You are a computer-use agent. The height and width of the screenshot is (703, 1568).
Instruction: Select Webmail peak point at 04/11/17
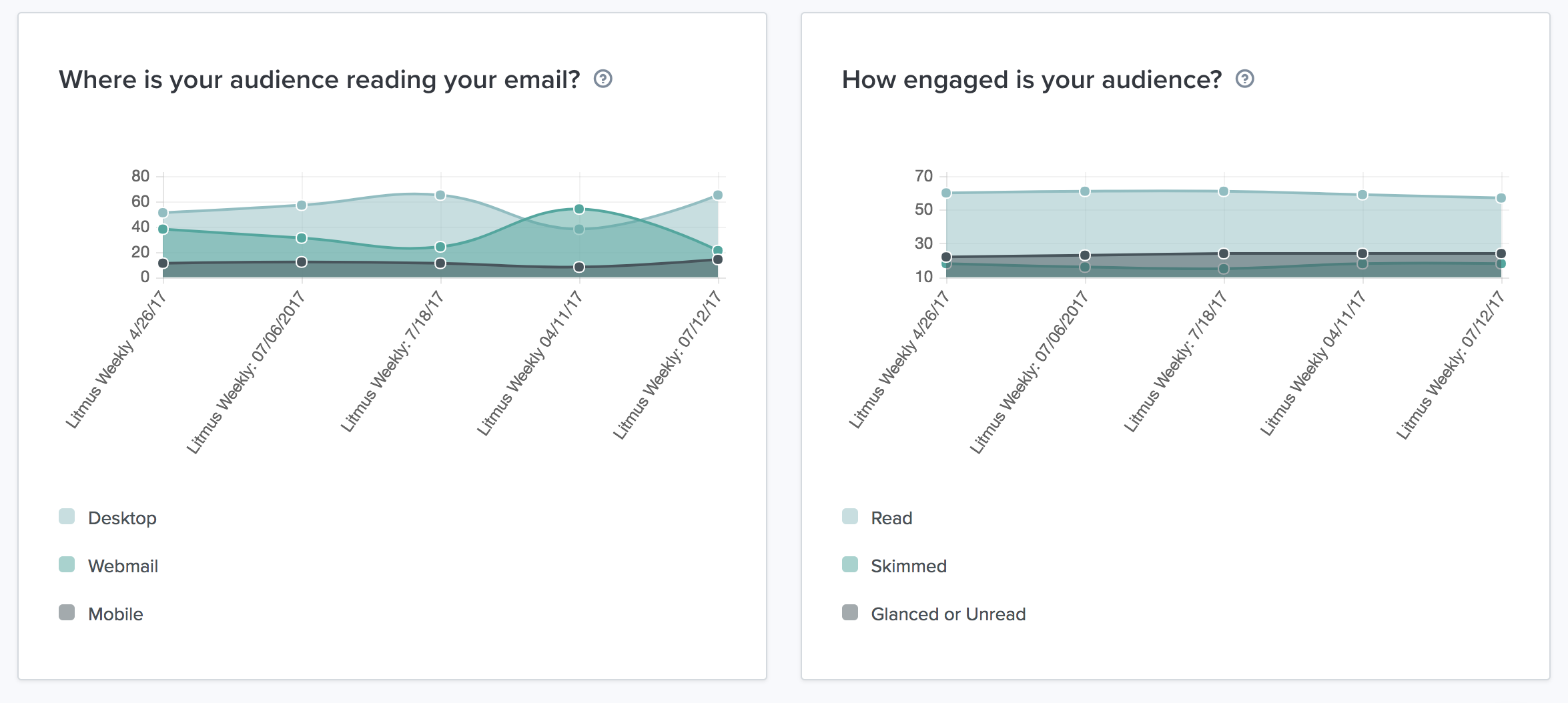579,209
